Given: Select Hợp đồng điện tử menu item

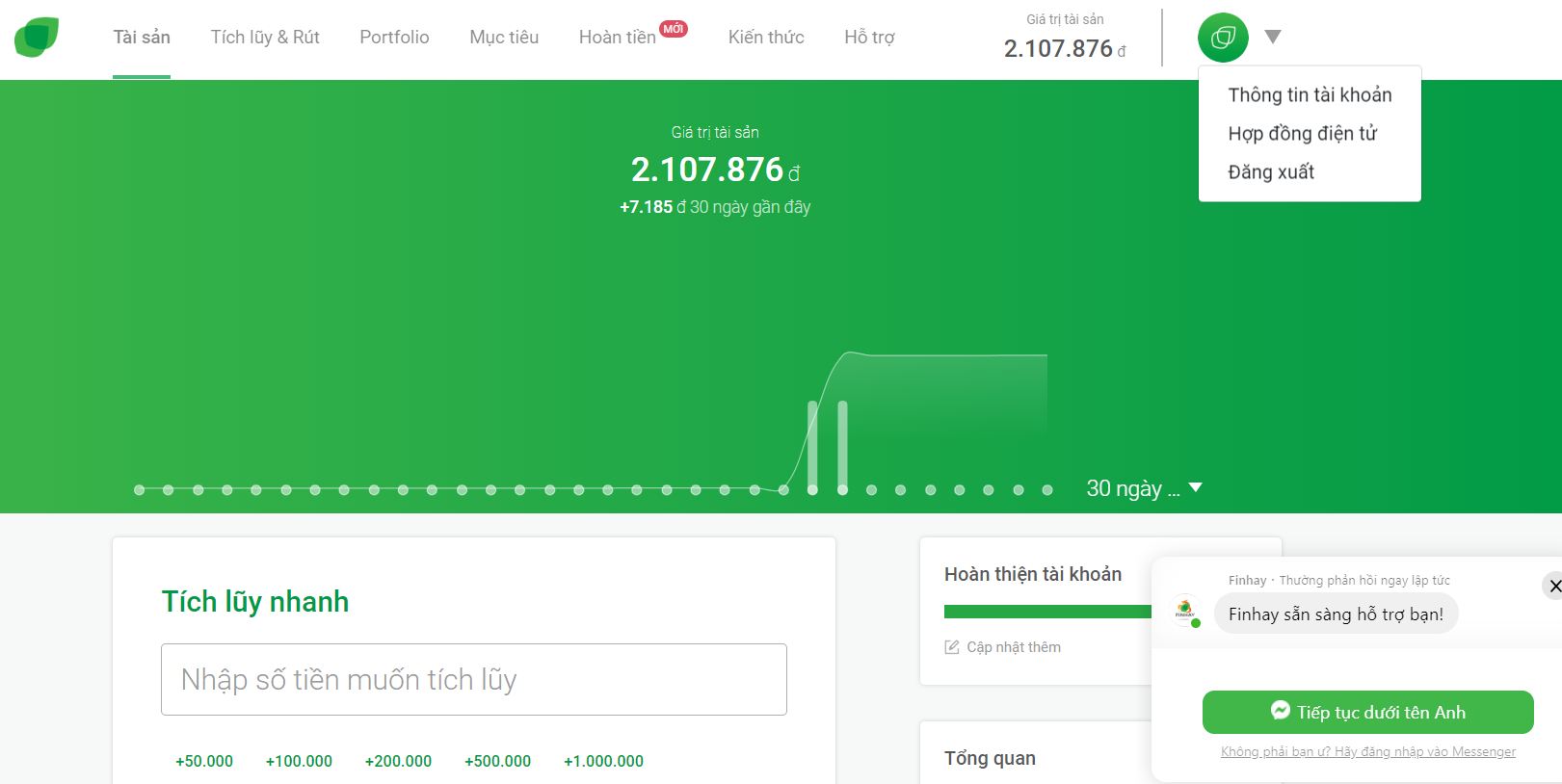Looking at the screenshot, I should pyautogui.click(x=1302, y=133).
